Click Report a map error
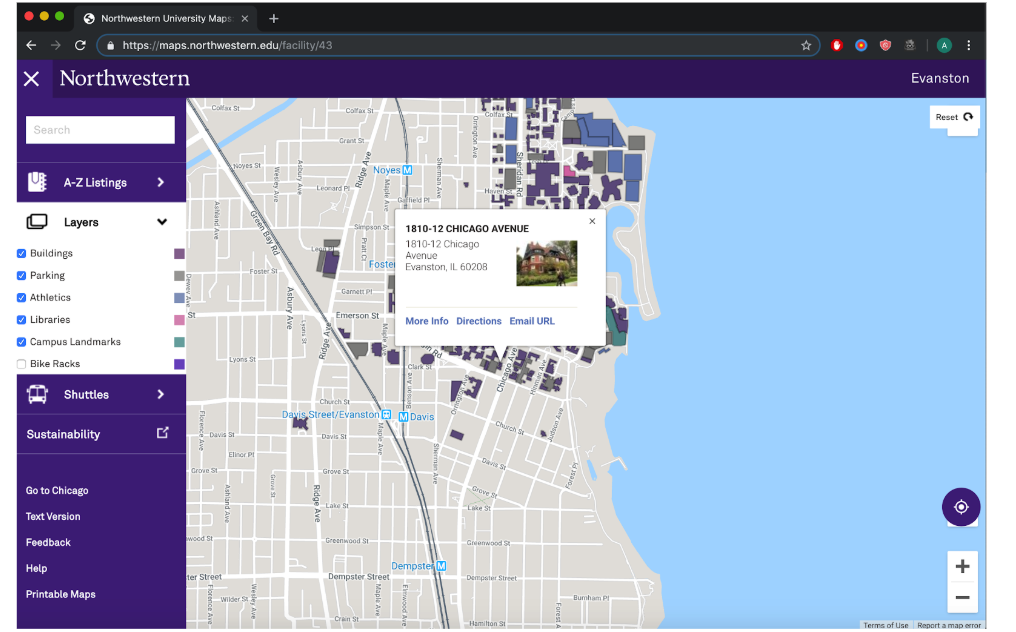Image resolution: width=1016 pixels, height=632 pixels. [949, 626]
